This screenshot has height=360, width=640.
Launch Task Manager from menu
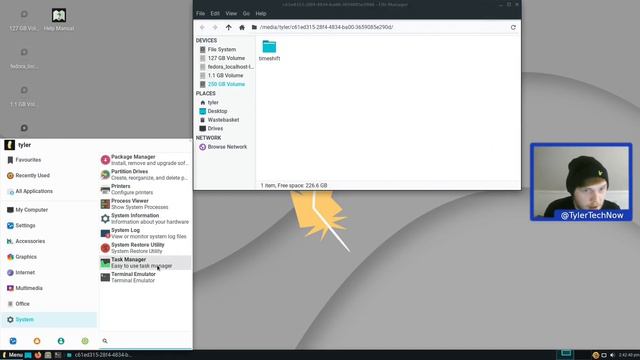(x=145, y=263)
